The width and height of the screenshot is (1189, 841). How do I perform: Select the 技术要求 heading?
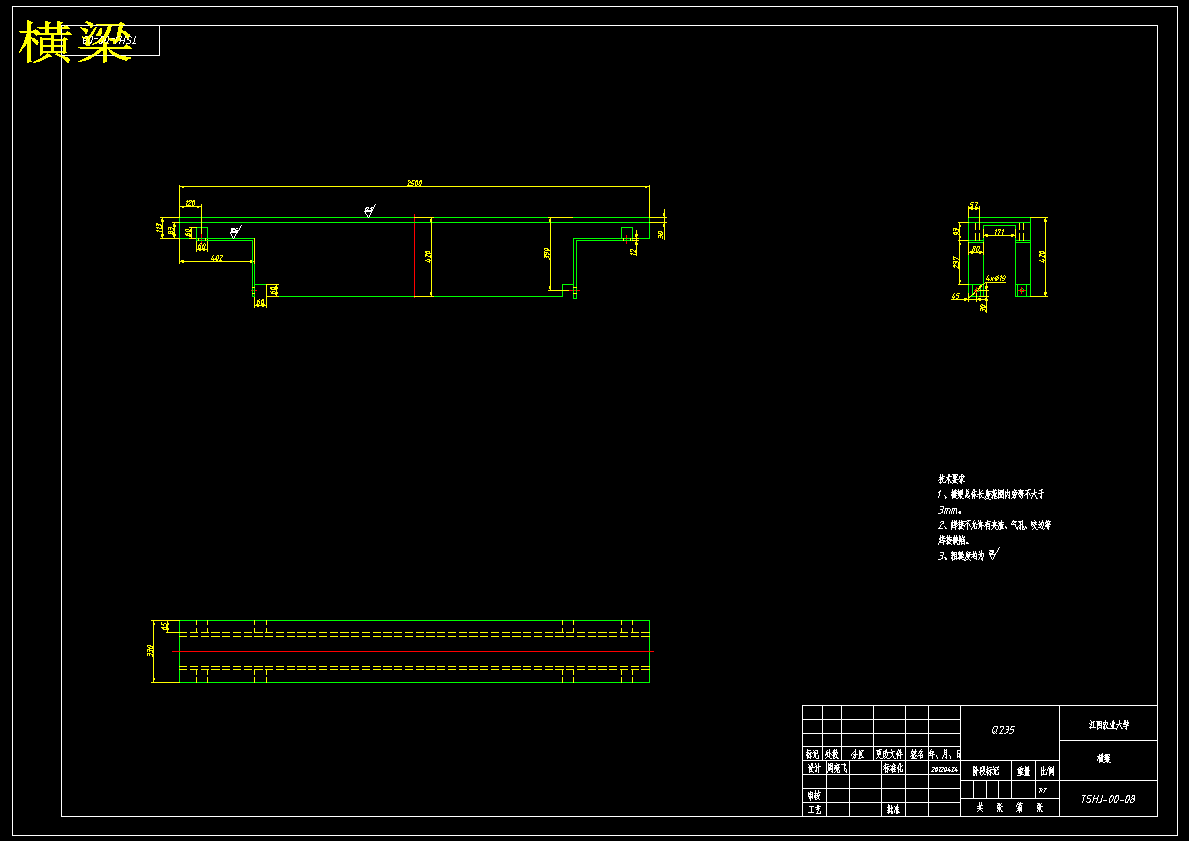point(952,479)
